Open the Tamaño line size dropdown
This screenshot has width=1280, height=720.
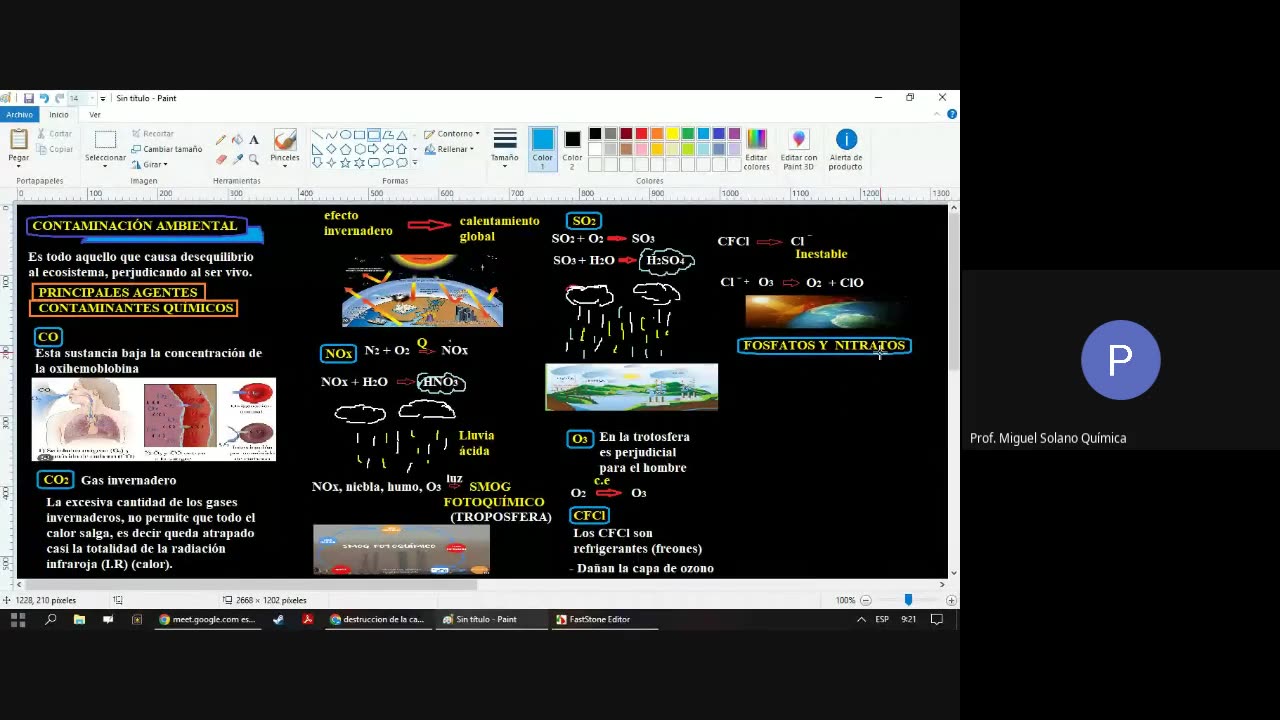coord(505,148)
